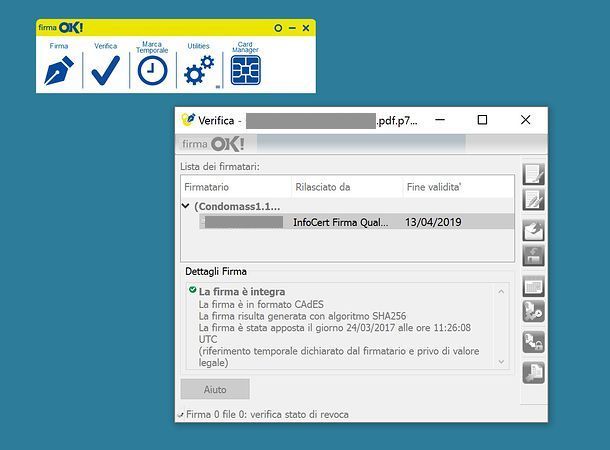Viewport: 610px width, 450px height.
Task: Collapse the (Condomass1.1... tree node
Action: click(x=186, y=206)
